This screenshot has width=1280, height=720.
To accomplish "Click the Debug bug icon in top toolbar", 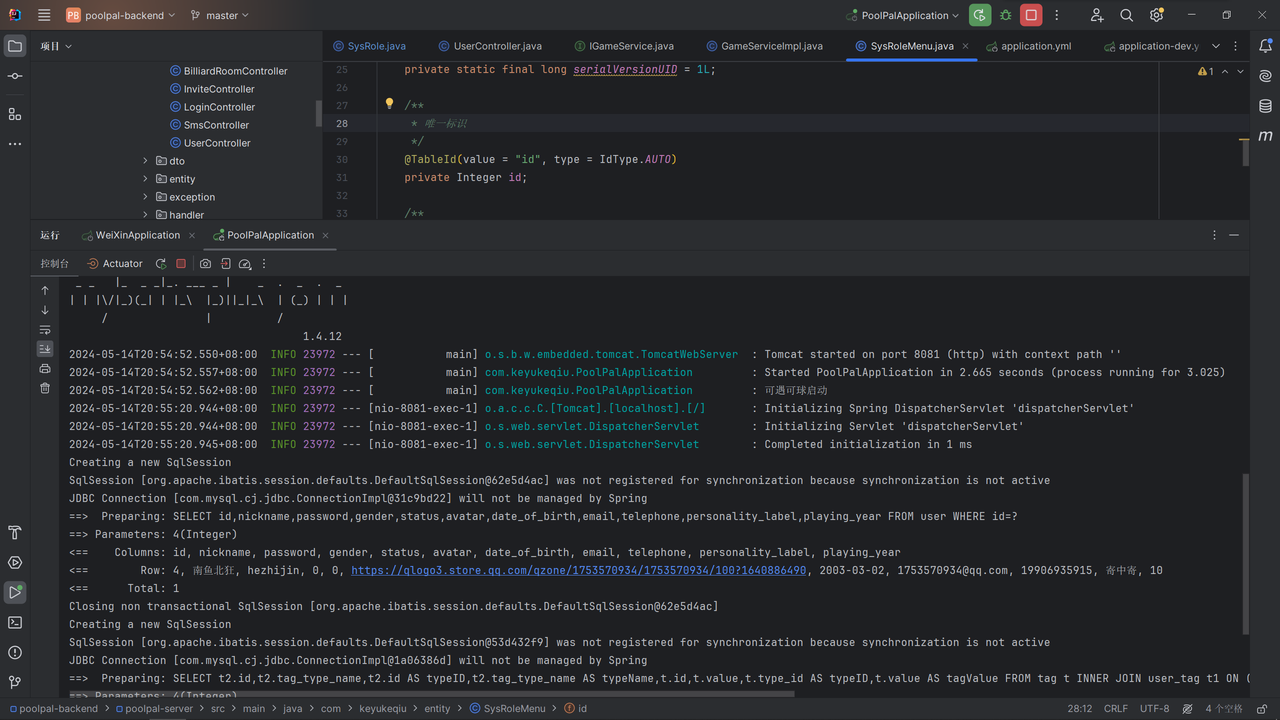I will tap(1005, 15).
